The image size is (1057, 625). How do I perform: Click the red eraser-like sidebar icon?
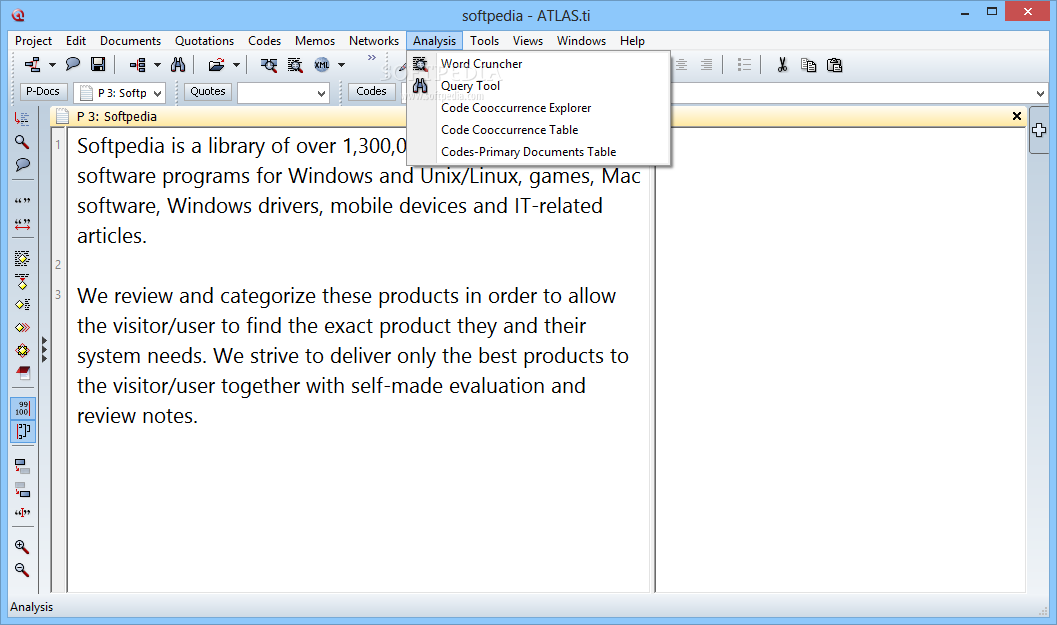click(22, 373)
